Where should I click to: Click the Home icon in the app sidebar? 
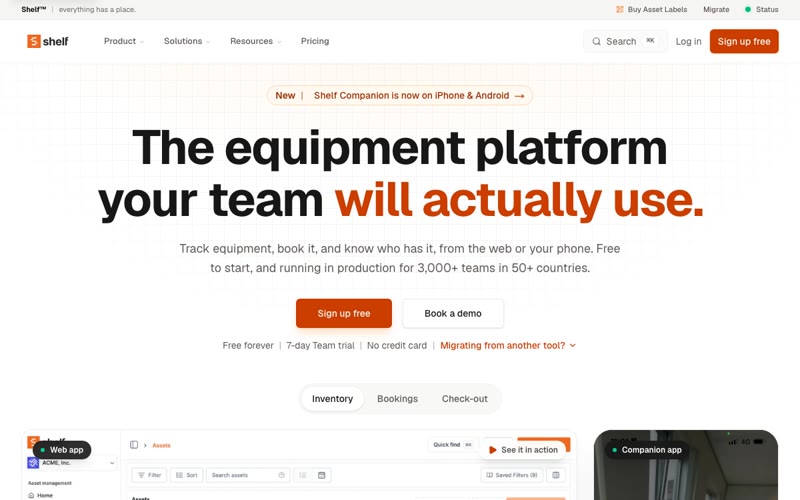(x=31, y=495)
